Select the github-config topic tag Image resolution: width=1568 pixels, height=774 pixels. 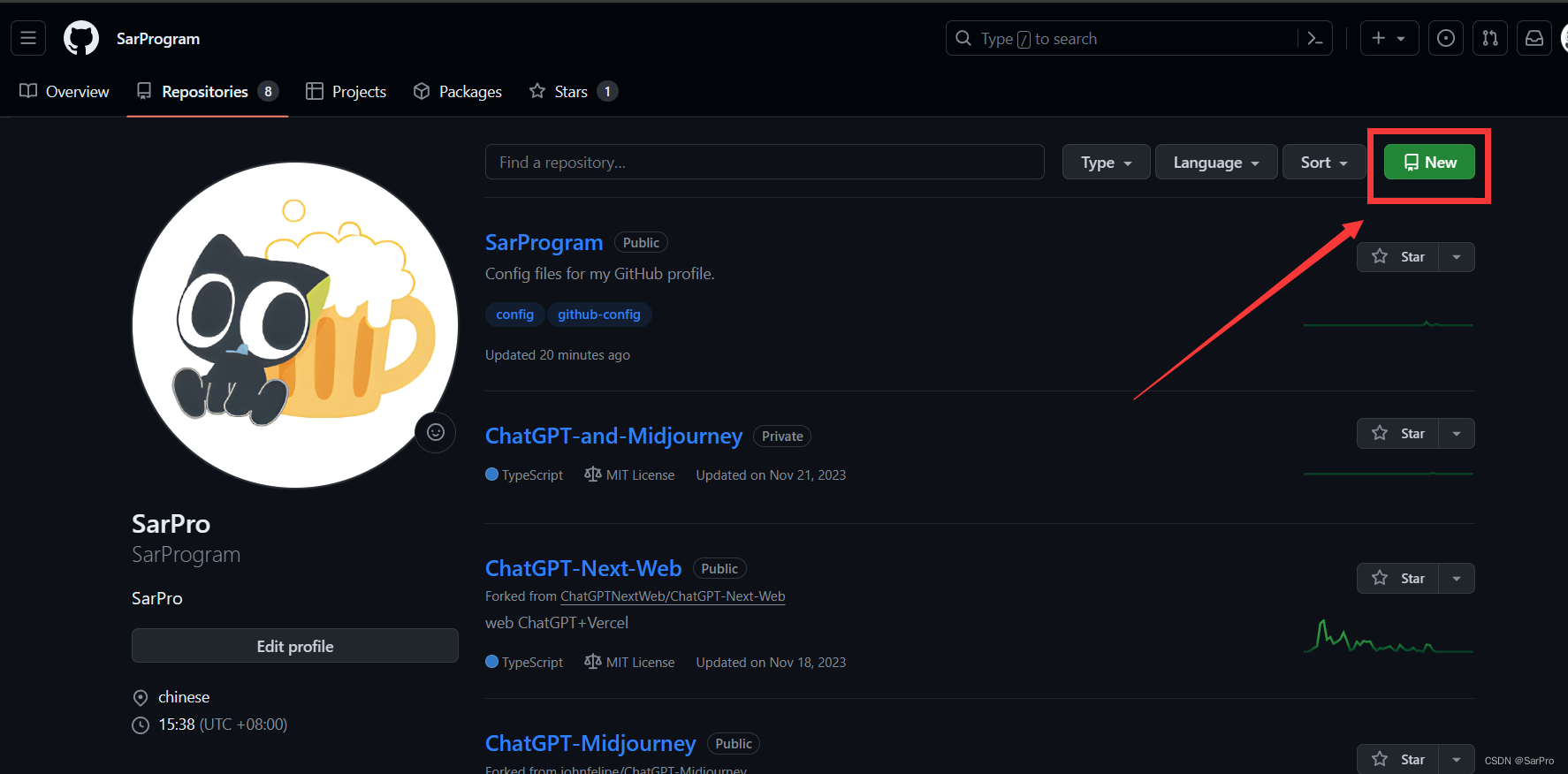coord(599,315)
